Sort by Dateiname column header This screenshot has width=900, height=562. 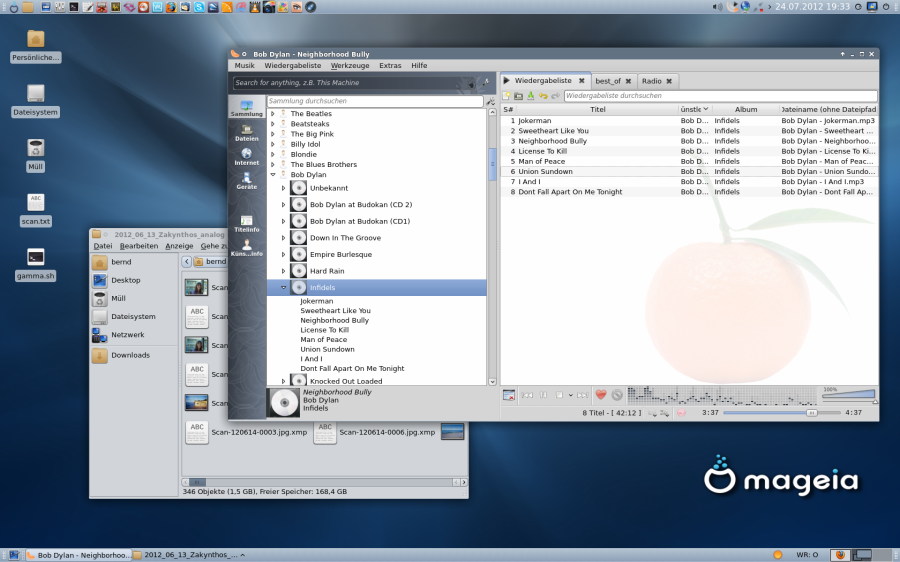828,109
